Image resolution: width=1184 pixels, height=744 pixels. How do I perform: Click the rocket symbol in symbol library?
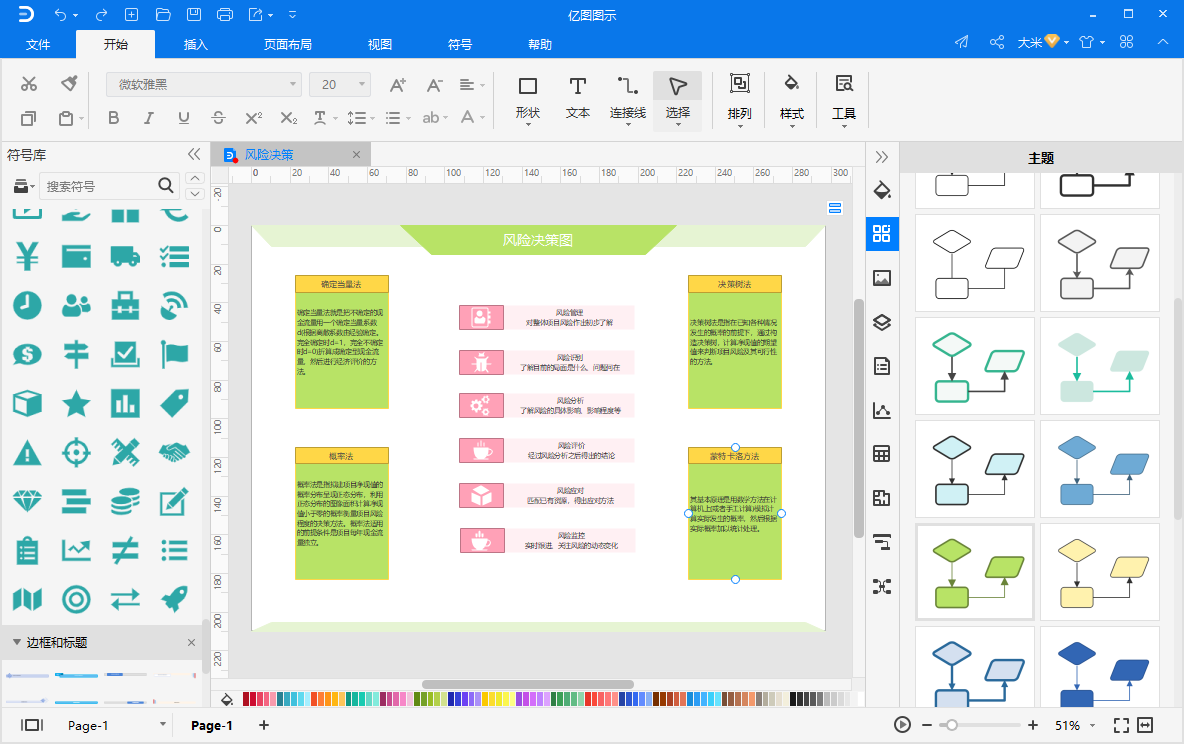175,599
